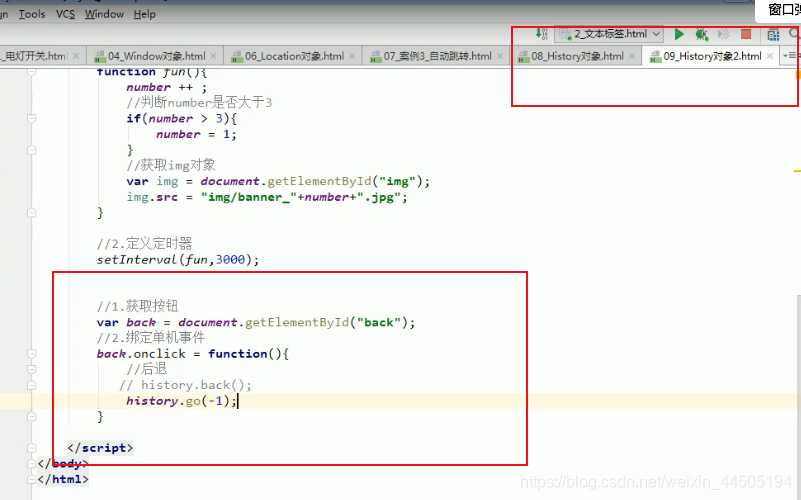
Task: Collapse the back.onclick function fold marker
Action: (x=32, y=353)
